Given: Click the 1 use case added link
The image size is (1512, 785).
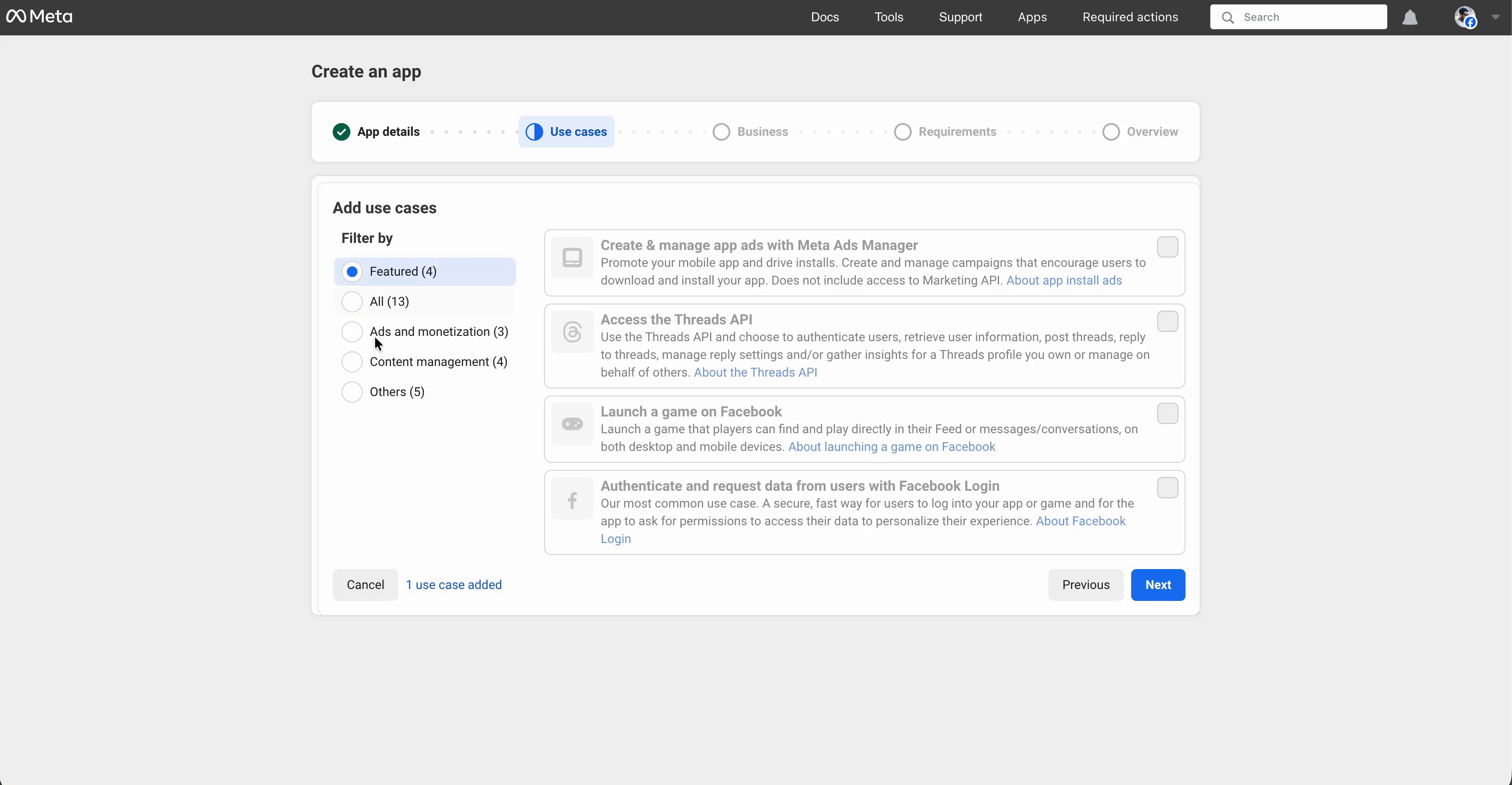Looking at the screenshot, I should point(454,585).
